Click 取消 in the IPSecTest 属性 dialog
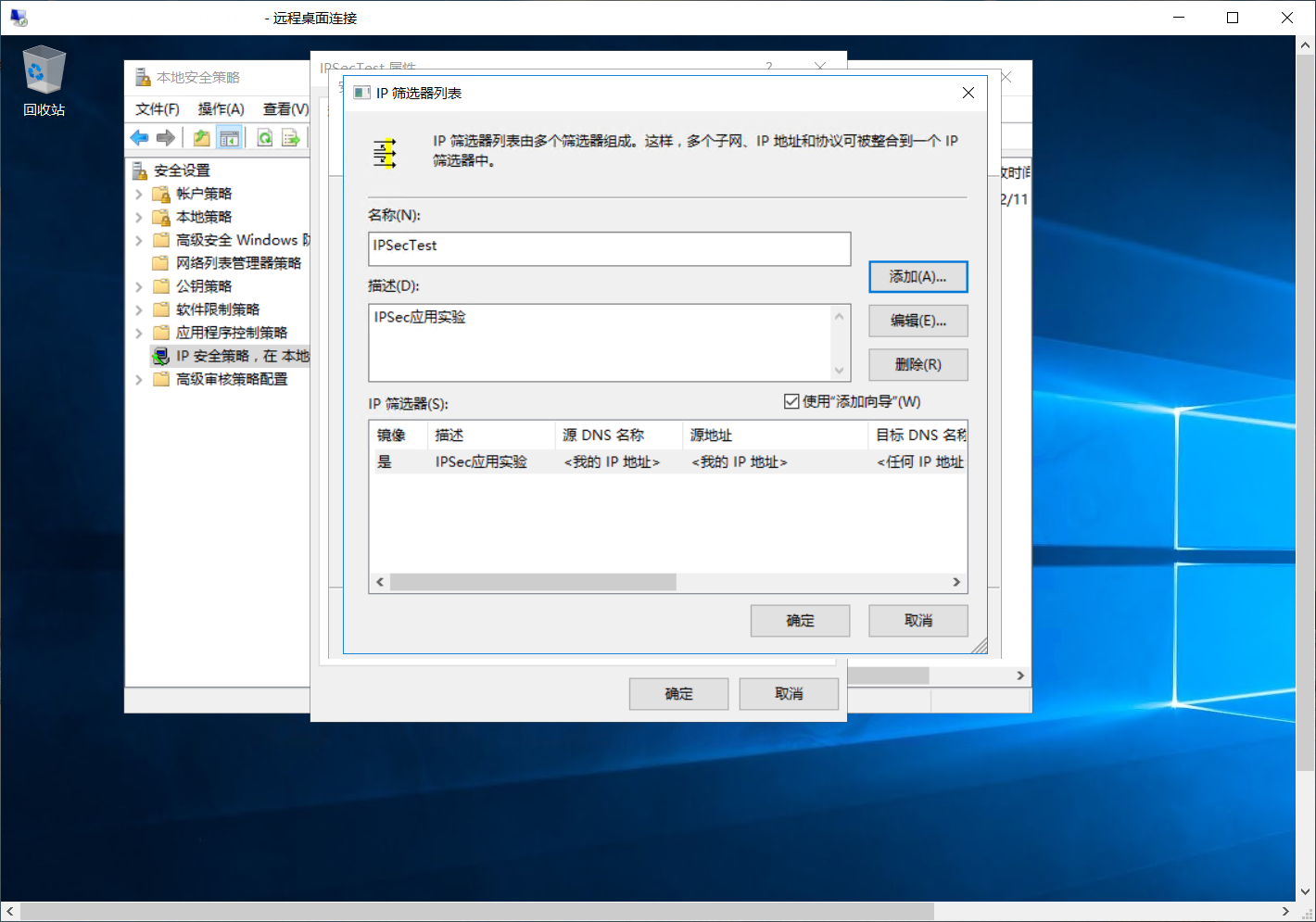Screen dimensions: 1316x922 tap(789, 694)
